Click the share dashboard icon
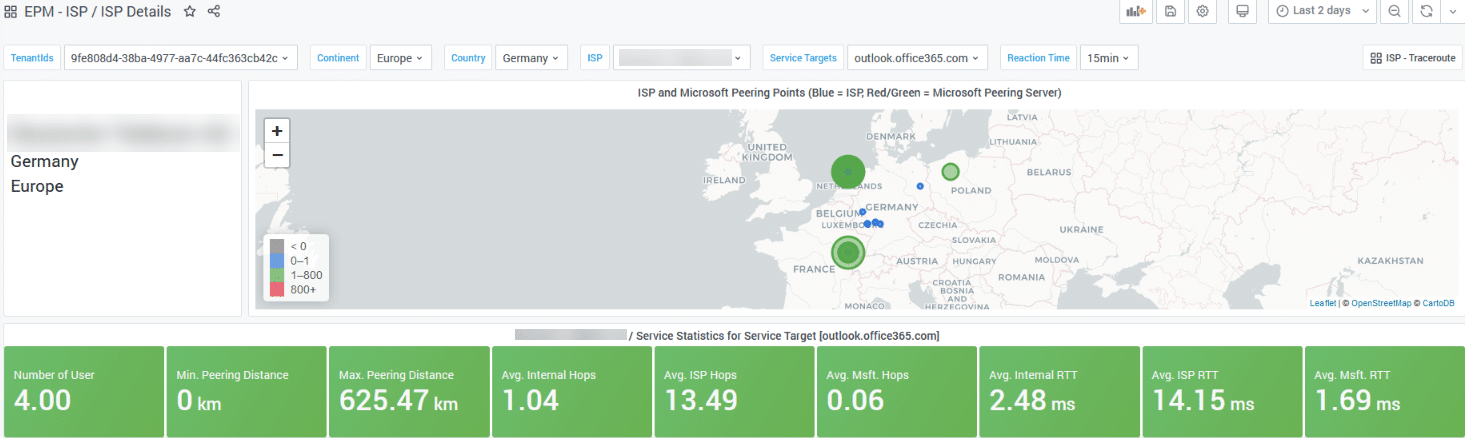This screenshot has height=438, width=1465. [214, 11]
